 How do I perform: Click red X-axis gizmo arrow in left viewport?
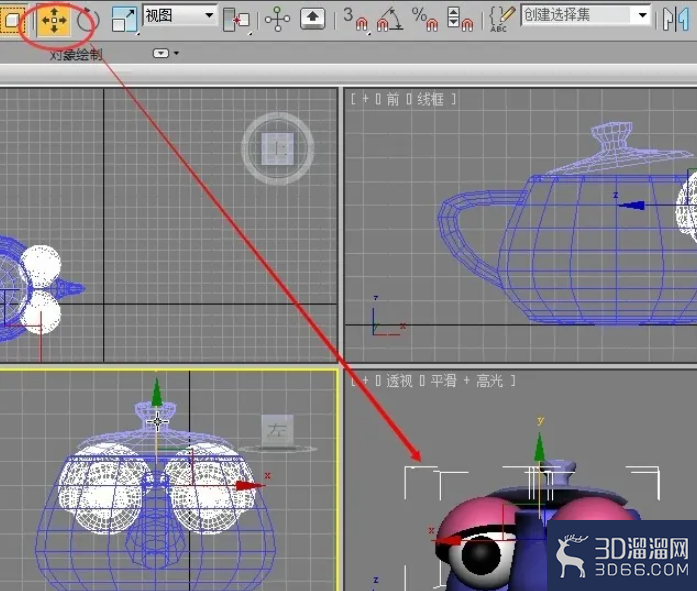[249, 485]
